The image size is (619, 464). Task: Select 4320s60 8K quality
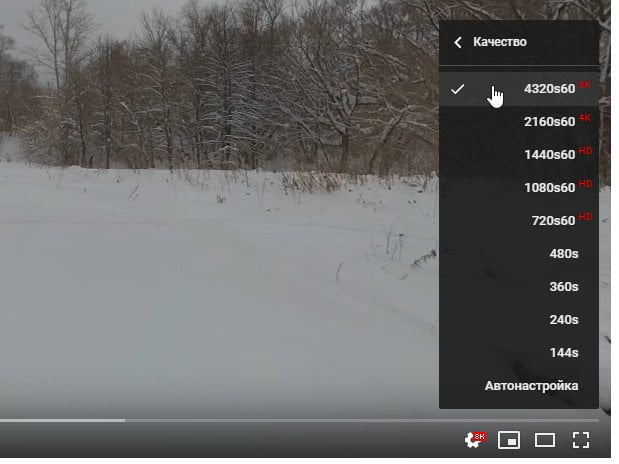coord(519,89)
